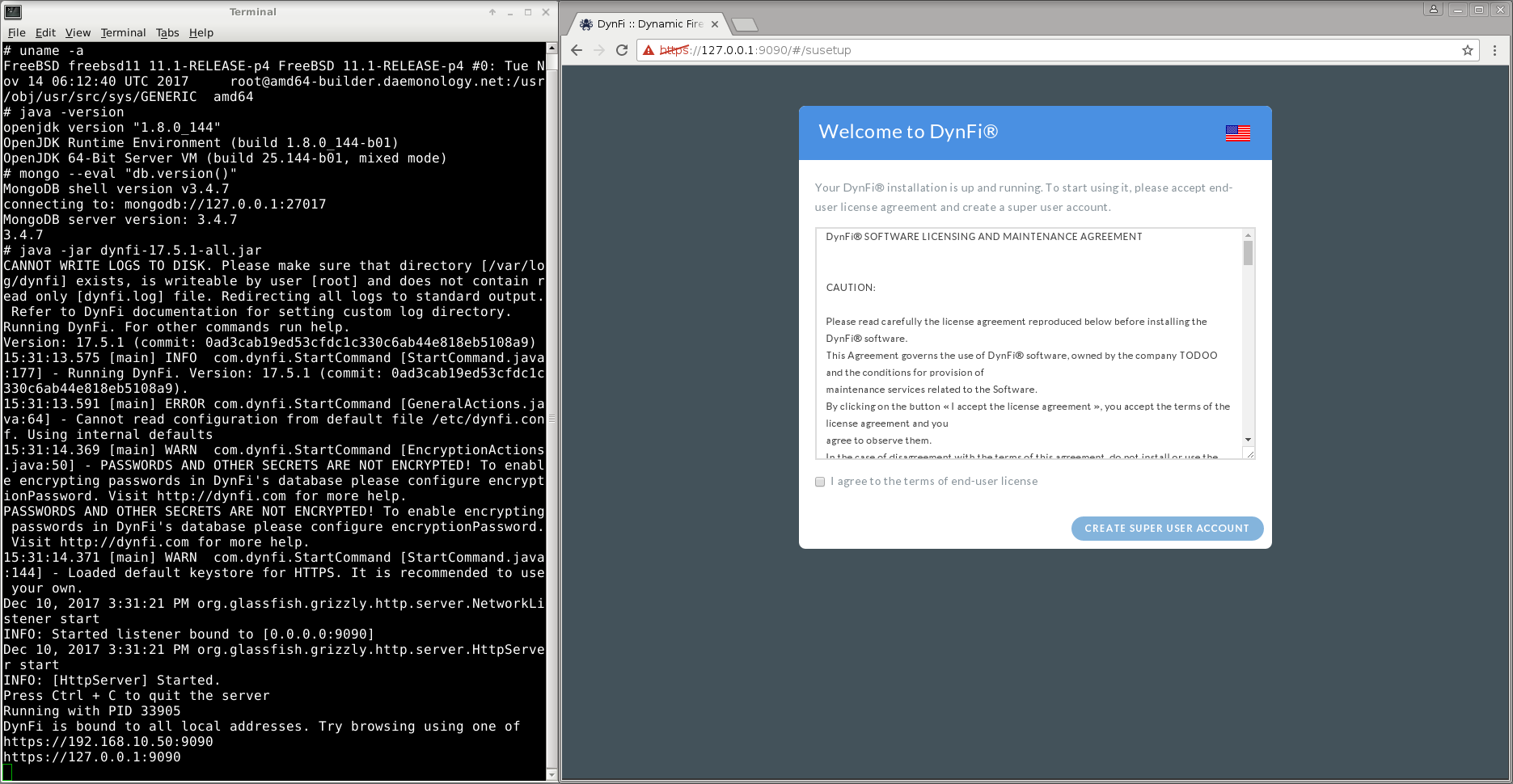Open the Terminal menu in Terminal menubar
This screenshot has height=784, width=1513.
point(123,32)
